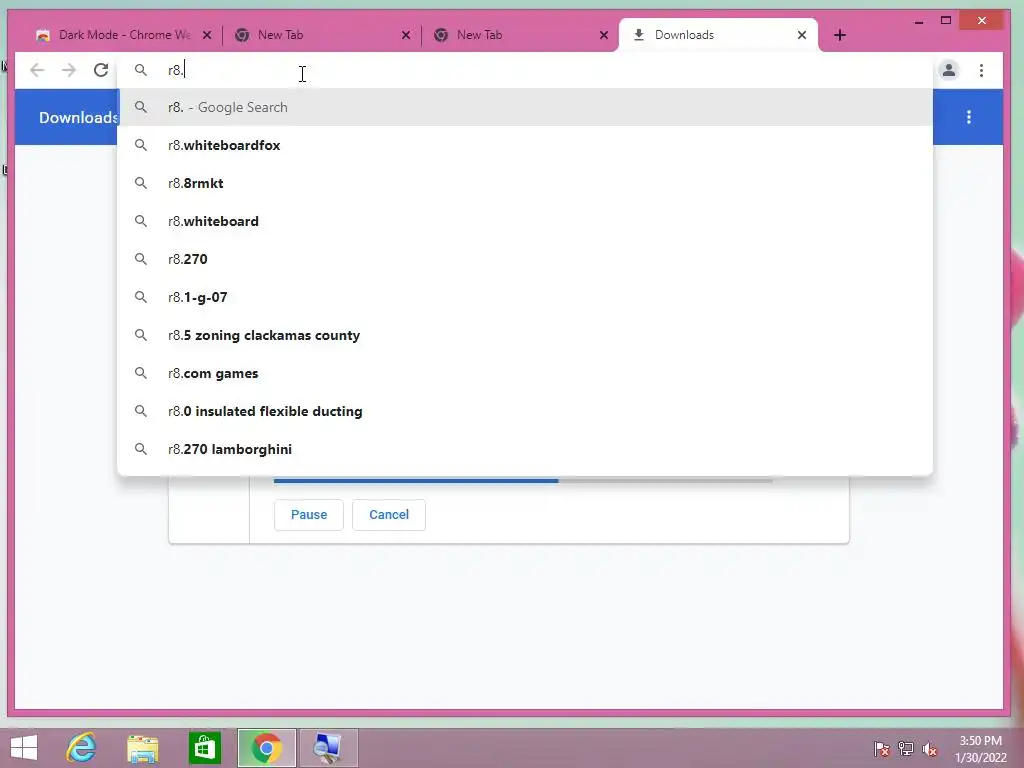Click the muted volume tray icon
Image resolution: width=1024 pixels, height=768 pixels.
pyautogui.click(x=930, y=748)
